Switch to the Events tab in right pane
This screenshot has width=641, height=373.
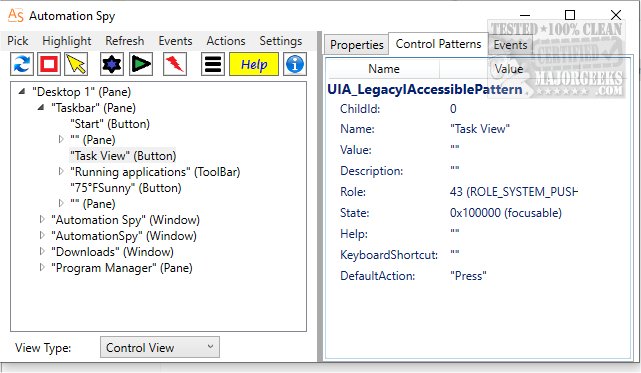(510, 44)
